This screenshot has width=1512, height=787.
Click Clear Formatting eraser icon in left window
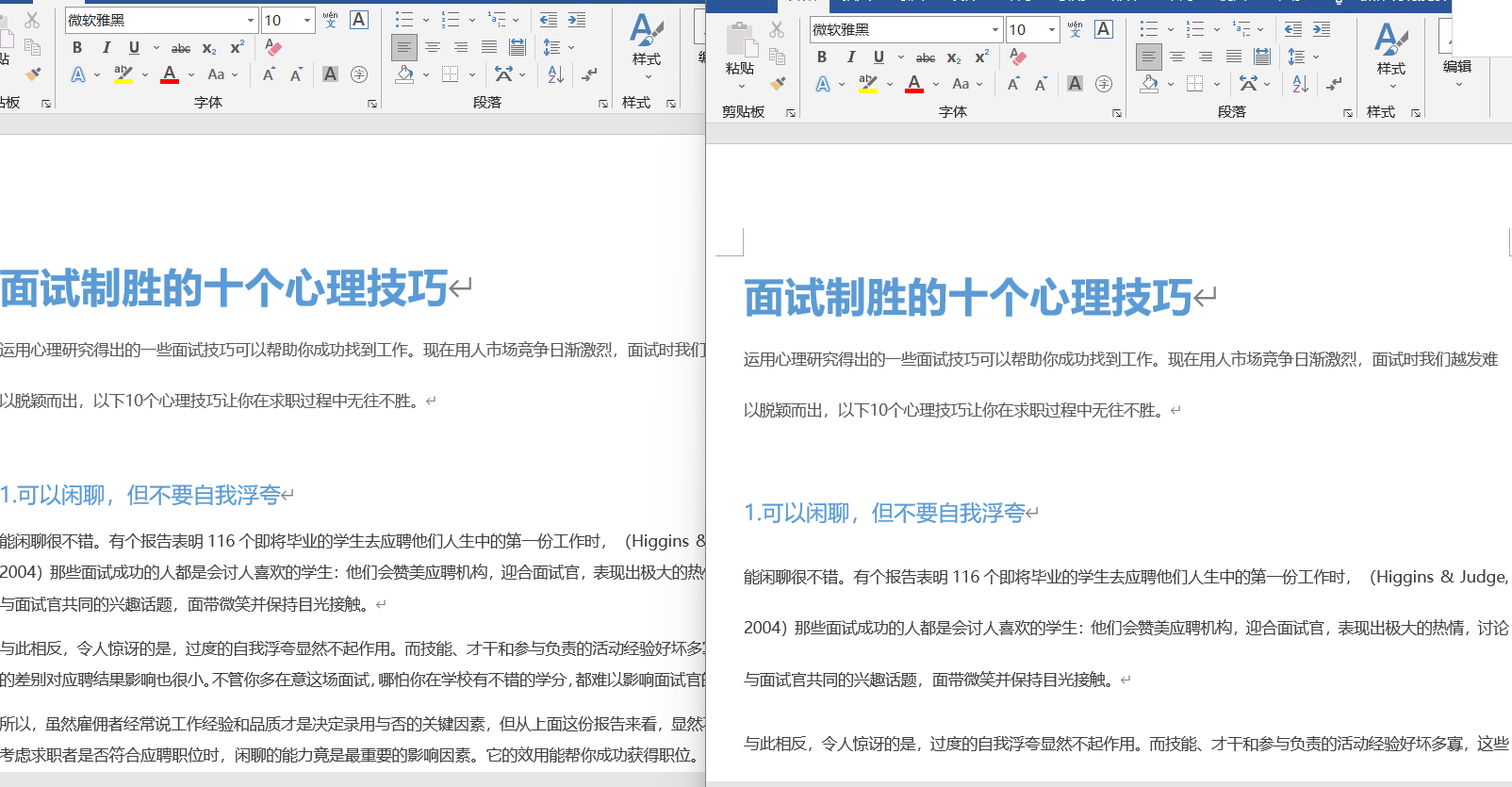(x=273, y=47)
